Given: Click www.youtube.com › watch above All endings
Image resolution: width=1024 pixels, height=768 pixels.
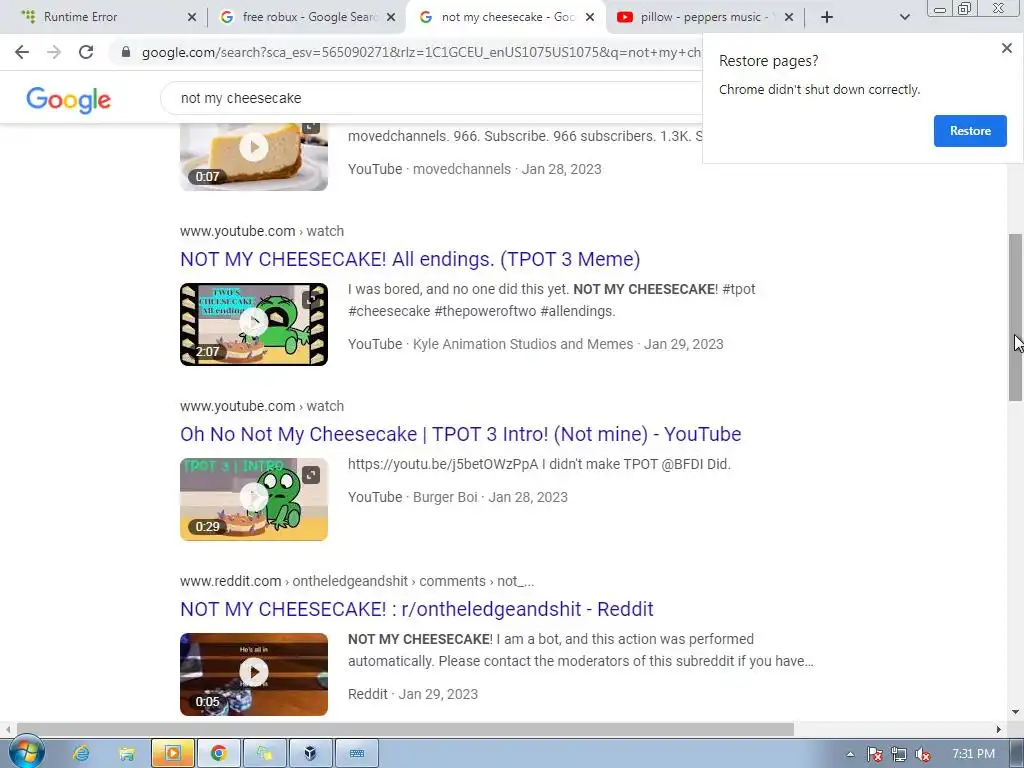Looking at the screenshot, I should coord(262,231).
